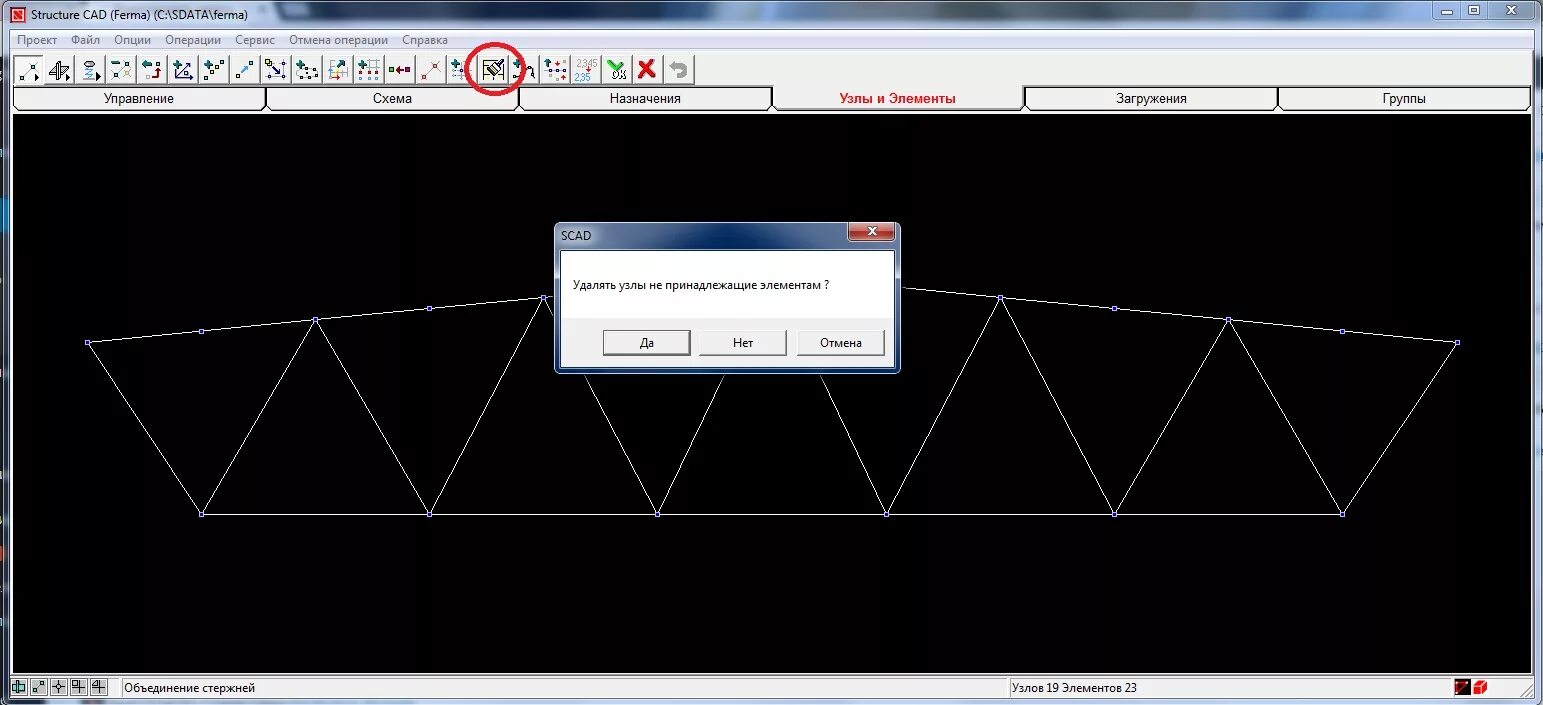Select the coordinate axes tool icon
Screen dimensions: 1543x705
pyautogui.click(x=183, y=70)
